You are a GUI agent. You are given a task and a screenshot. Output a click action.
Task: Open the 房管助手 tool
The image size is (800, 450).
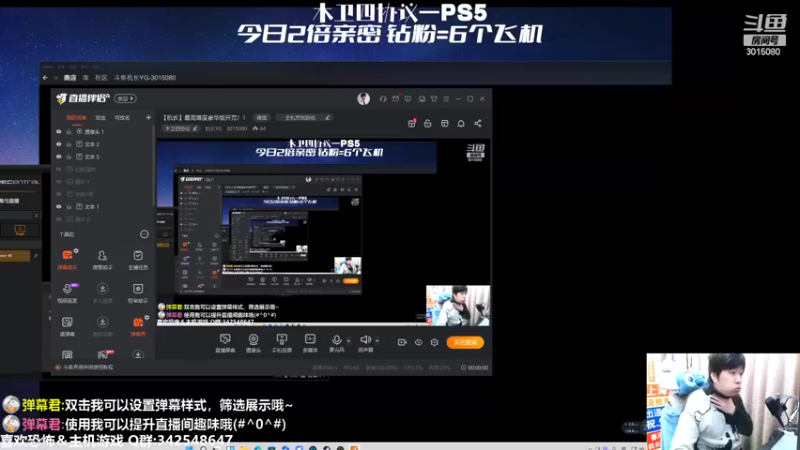(102, 259)
